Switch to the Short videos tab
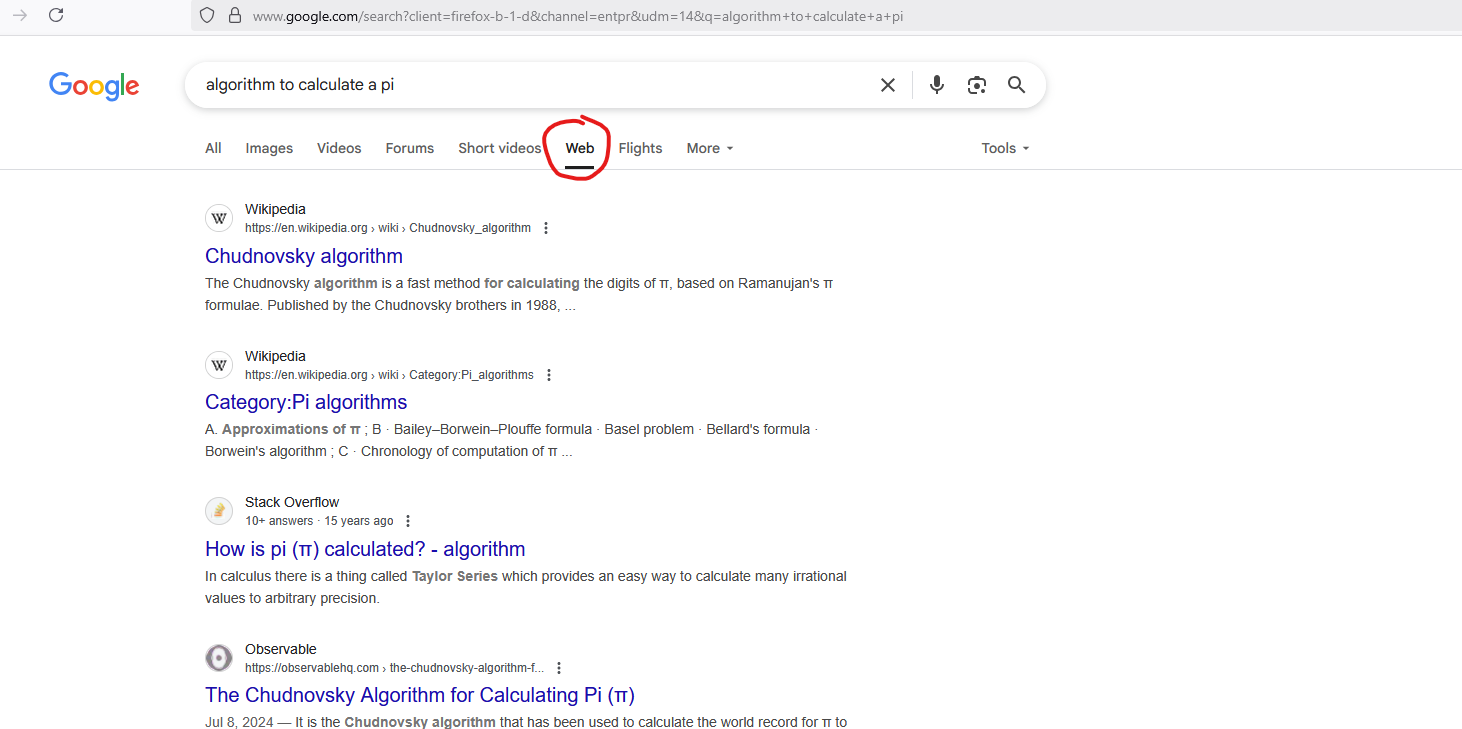This screenshot has height=729, width=1462. coord(500,148)
